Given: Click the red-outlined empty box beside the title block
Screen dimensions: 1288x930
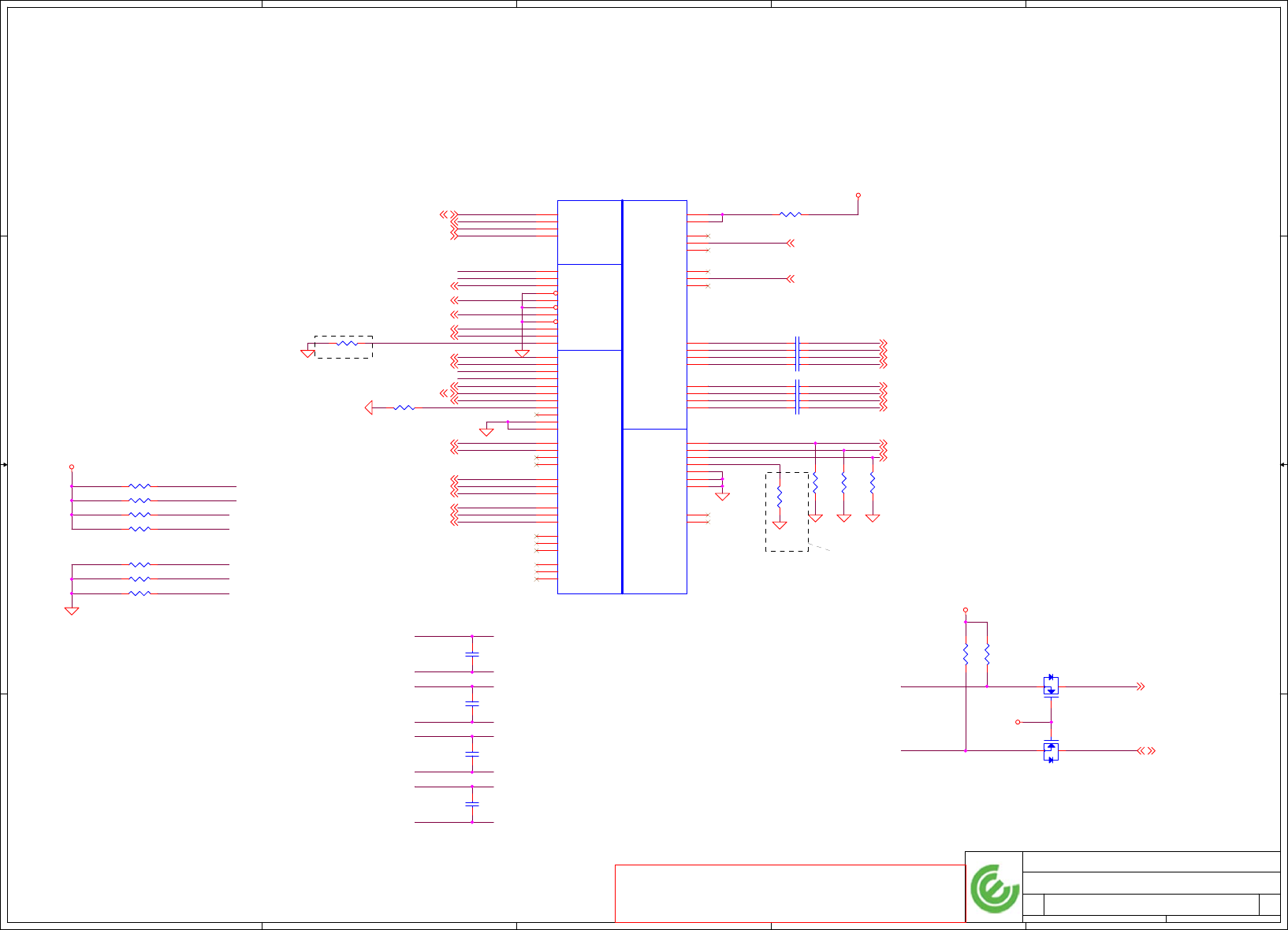Looking at the screenshot, I should (790, 894).
